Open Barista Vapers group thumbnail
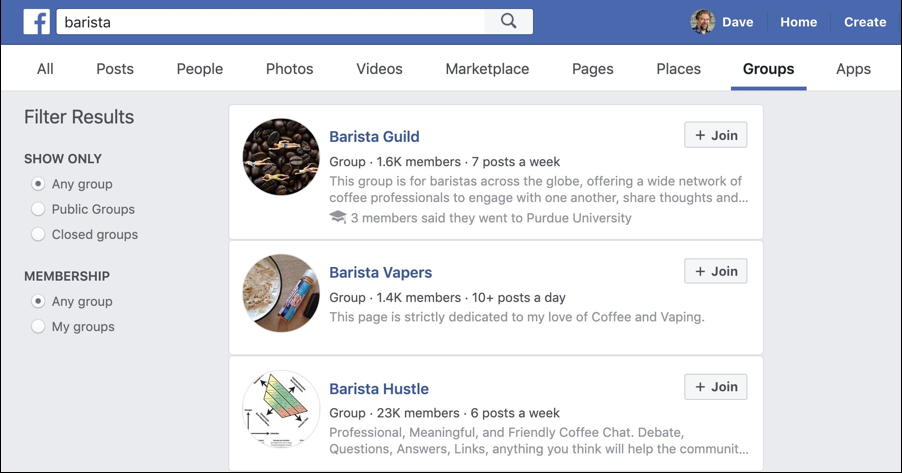The width and height of the screenshot is (902, 473). tap(281, 293)
